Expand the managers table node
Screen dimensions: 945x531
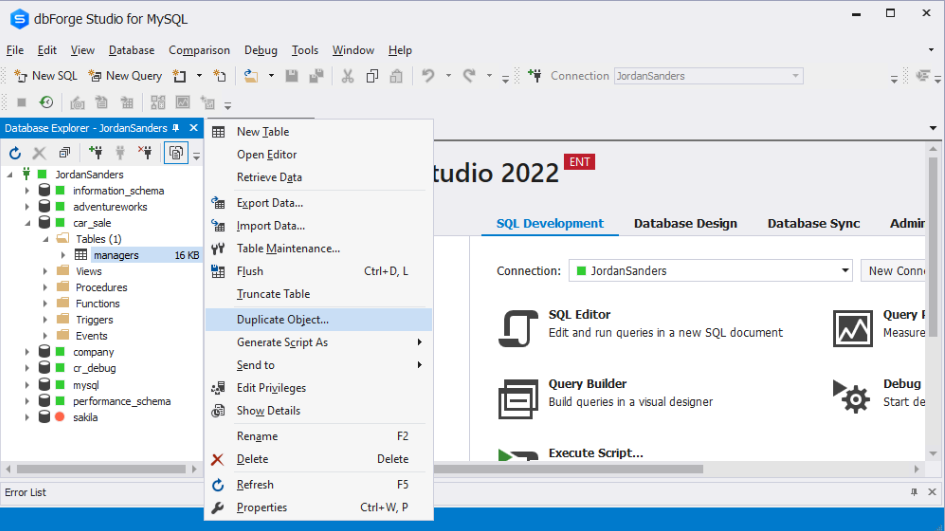click(63, 255)
